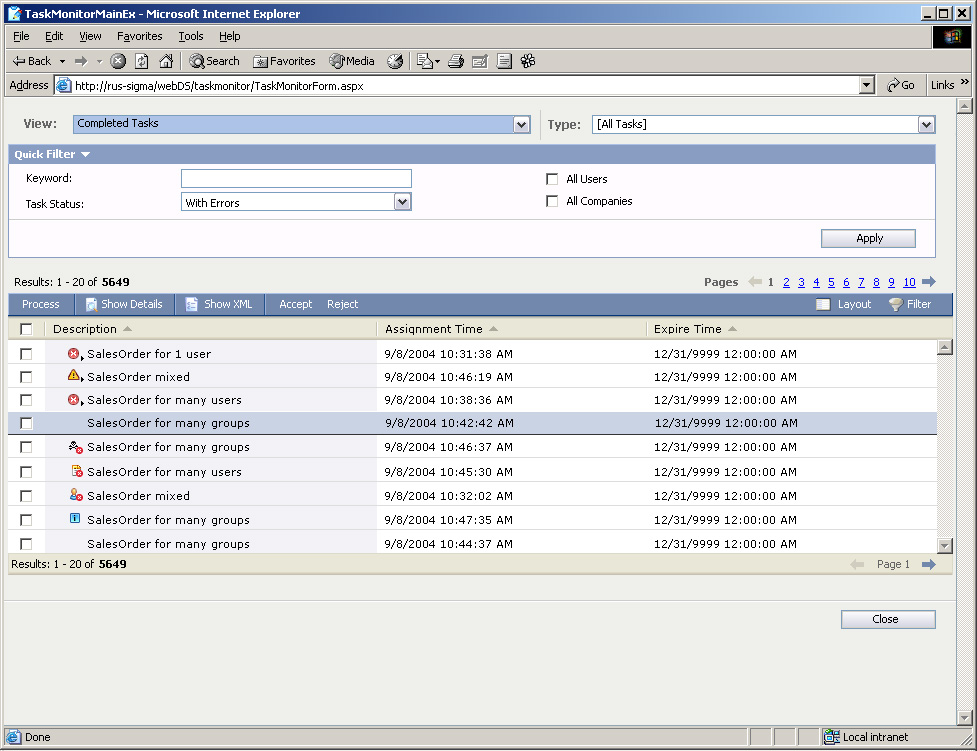Image resolution: width=977 pixels, height=751 pixels.
Task: Click error icon of SalesOrder for 1 user
Action: (x=74, y=353)
